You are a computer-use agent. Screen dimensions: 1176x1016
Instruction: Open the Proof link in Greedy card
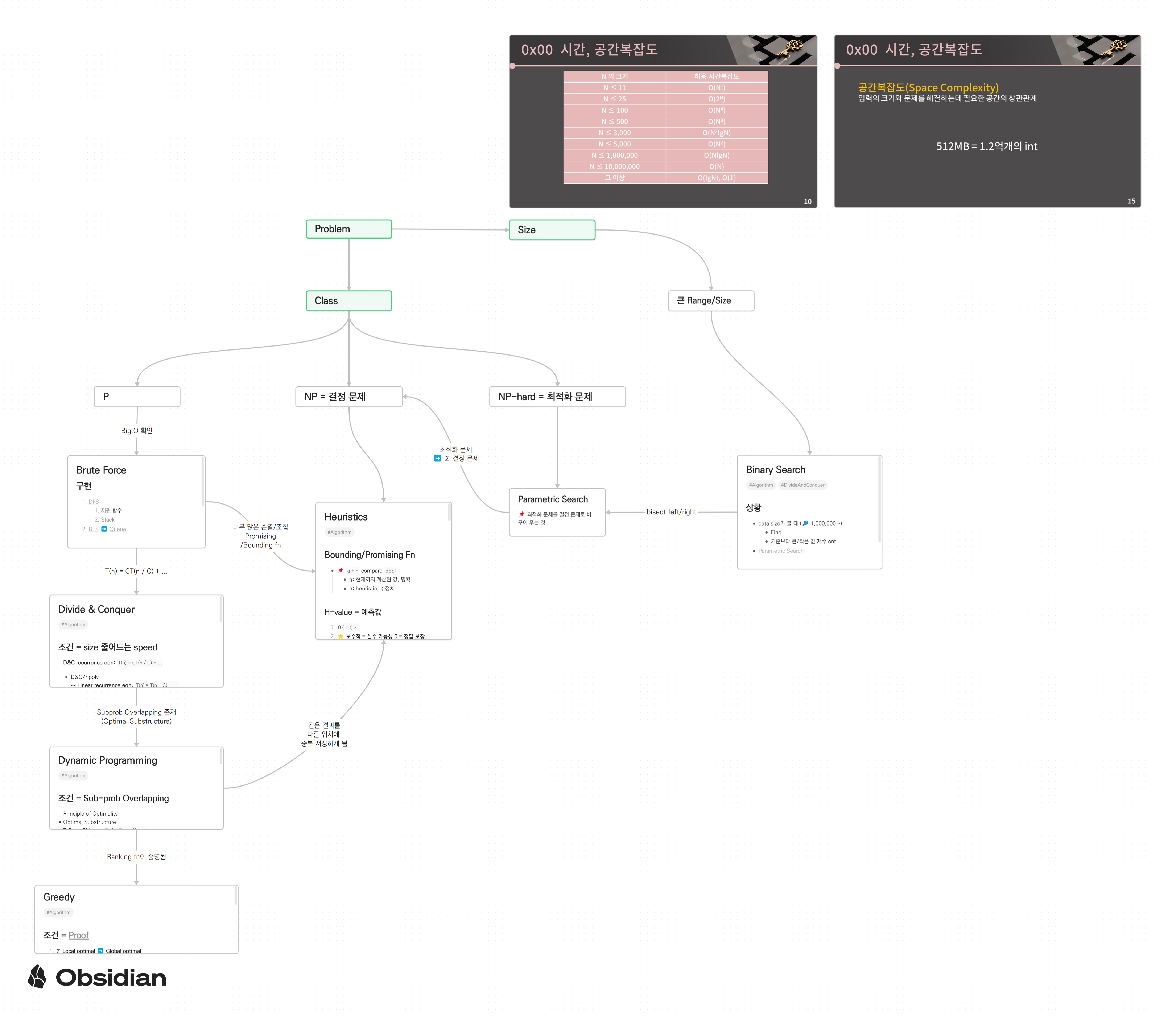pyautogui.click(x=78, y=935)
